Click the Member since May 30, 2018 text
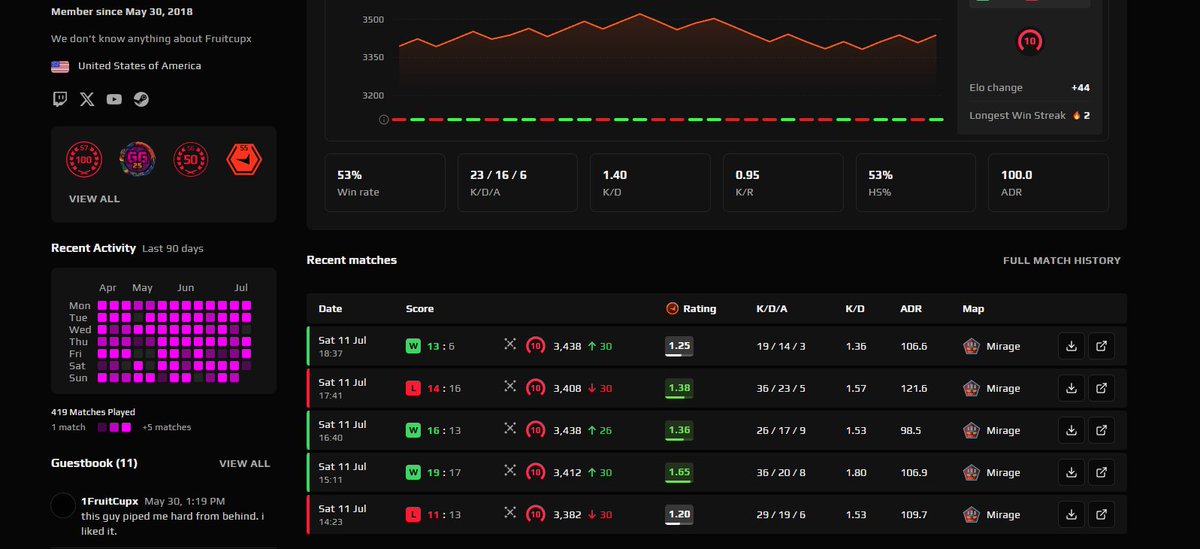The height and width of the screenshot is (549, 1200). pyautogui.click(x=122, y=12)
